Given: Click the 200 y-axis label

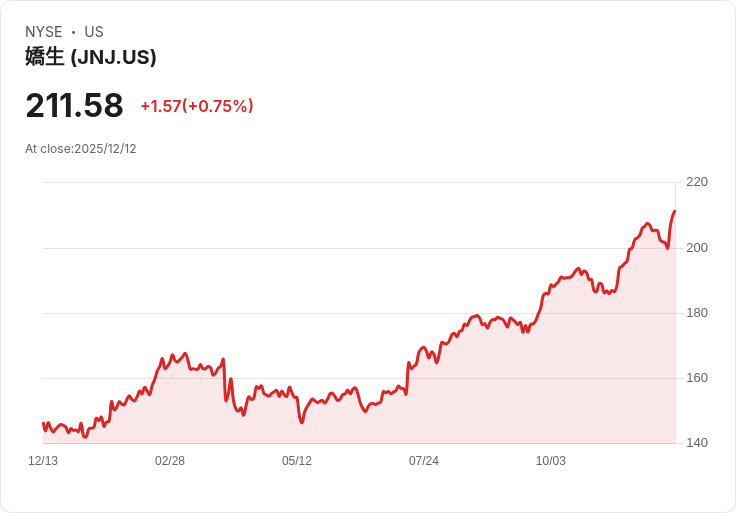Looking at the screenshot, I should (x=697, y=248).
